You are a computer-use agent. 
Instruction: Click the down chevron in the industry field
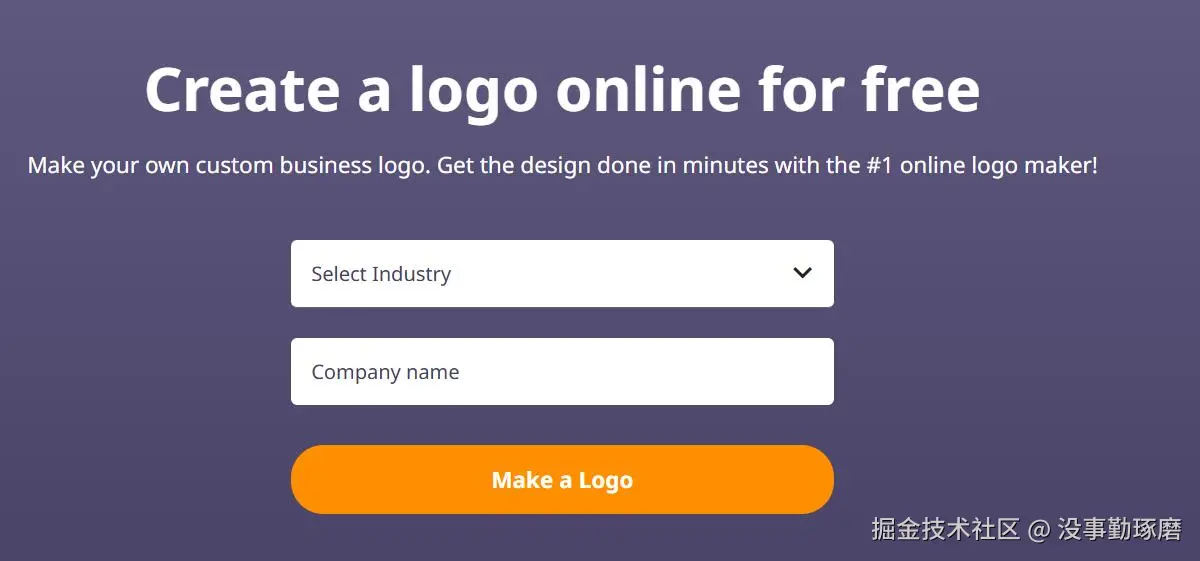[x=802, y=273]
